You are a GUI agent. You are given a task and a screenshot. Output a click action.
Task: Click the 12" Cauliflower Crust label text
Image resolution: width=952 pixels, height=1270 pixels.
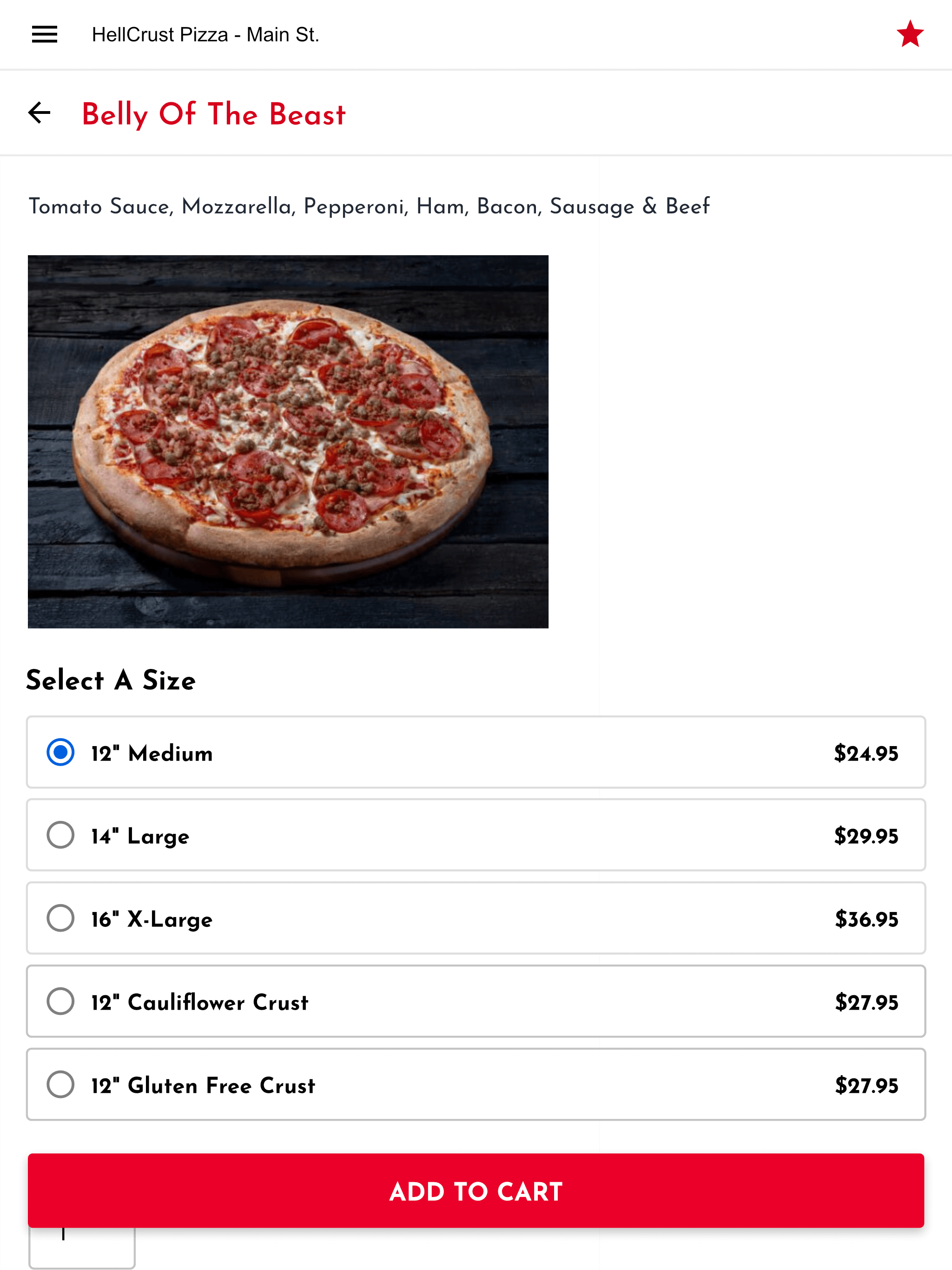click(x=200, y=1002)
